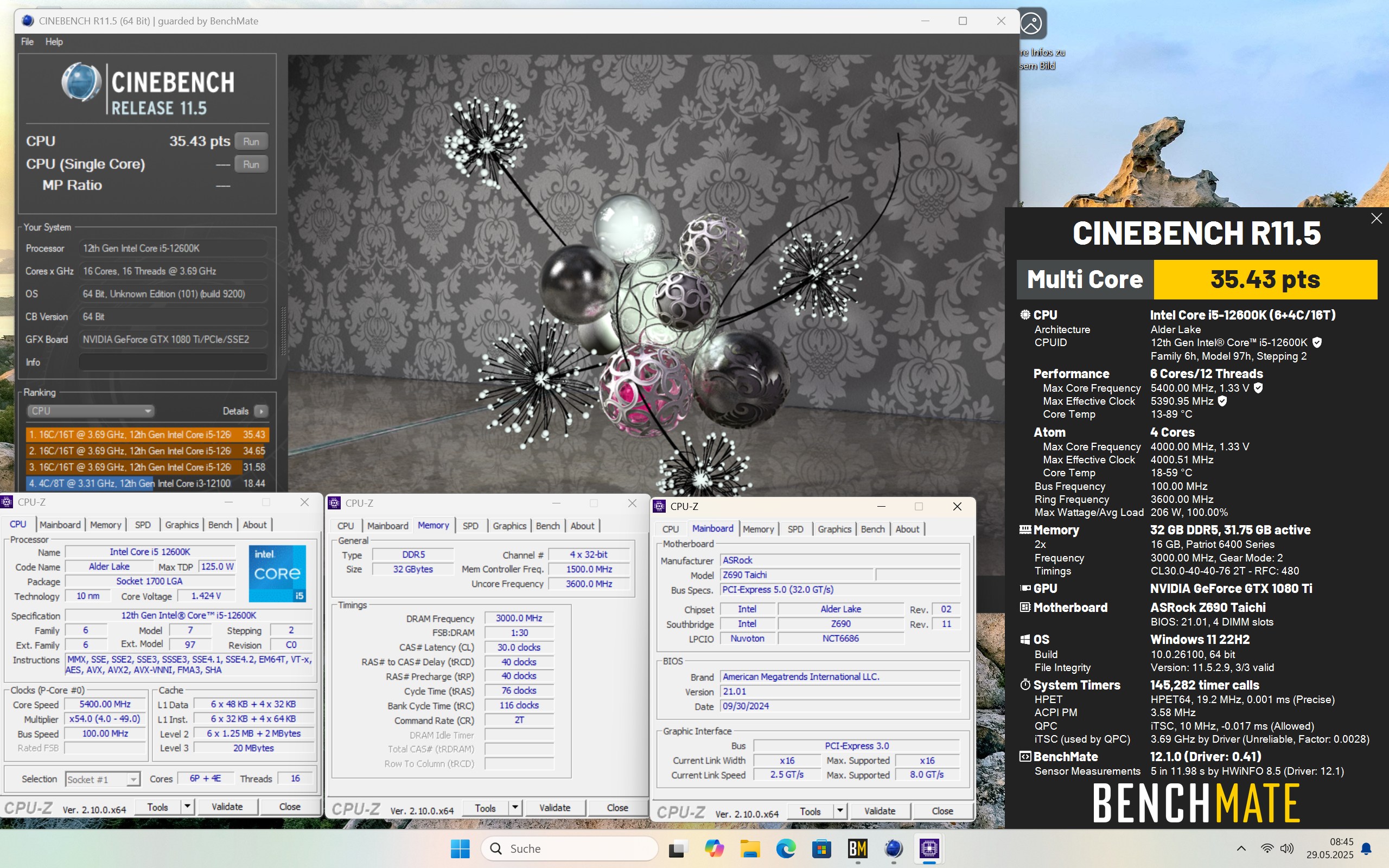This screenshot has height=868, width=1389.
Task: Open CPU tab in Mainboard CPU-Z window
Action: (671, 529)
